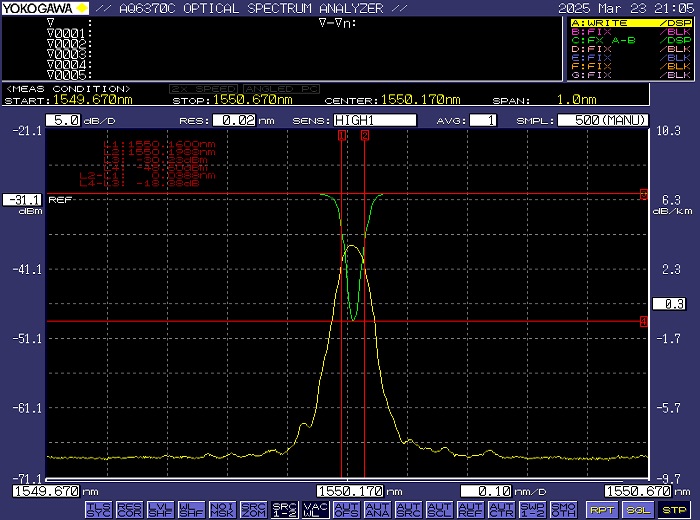Click the 0.10 nm/D span field
This screenshot has width=700, height=520.
486,491
